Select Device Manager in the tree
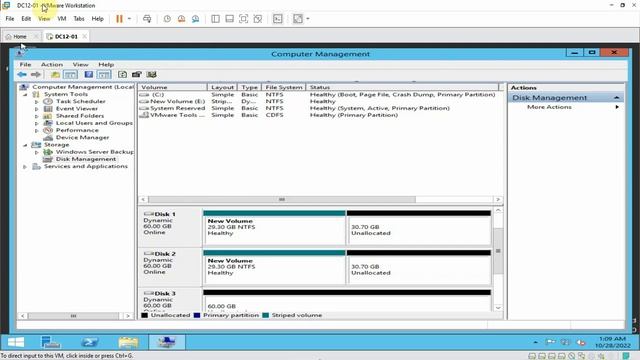The height and width of the screenshot is (360, 640). [82, 138]
